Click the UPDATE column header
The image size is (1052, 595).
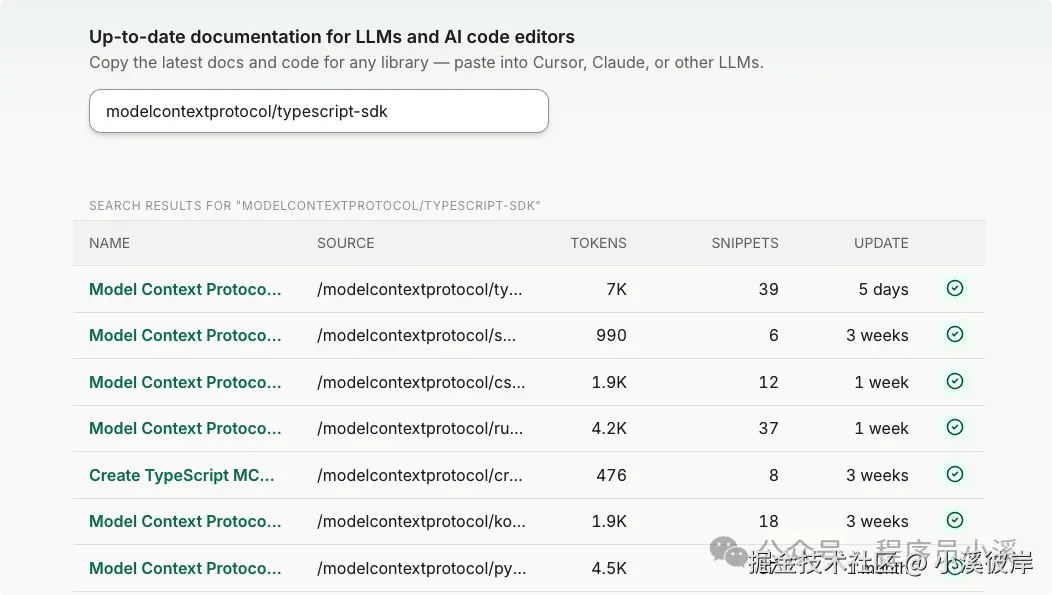point(881,243)
